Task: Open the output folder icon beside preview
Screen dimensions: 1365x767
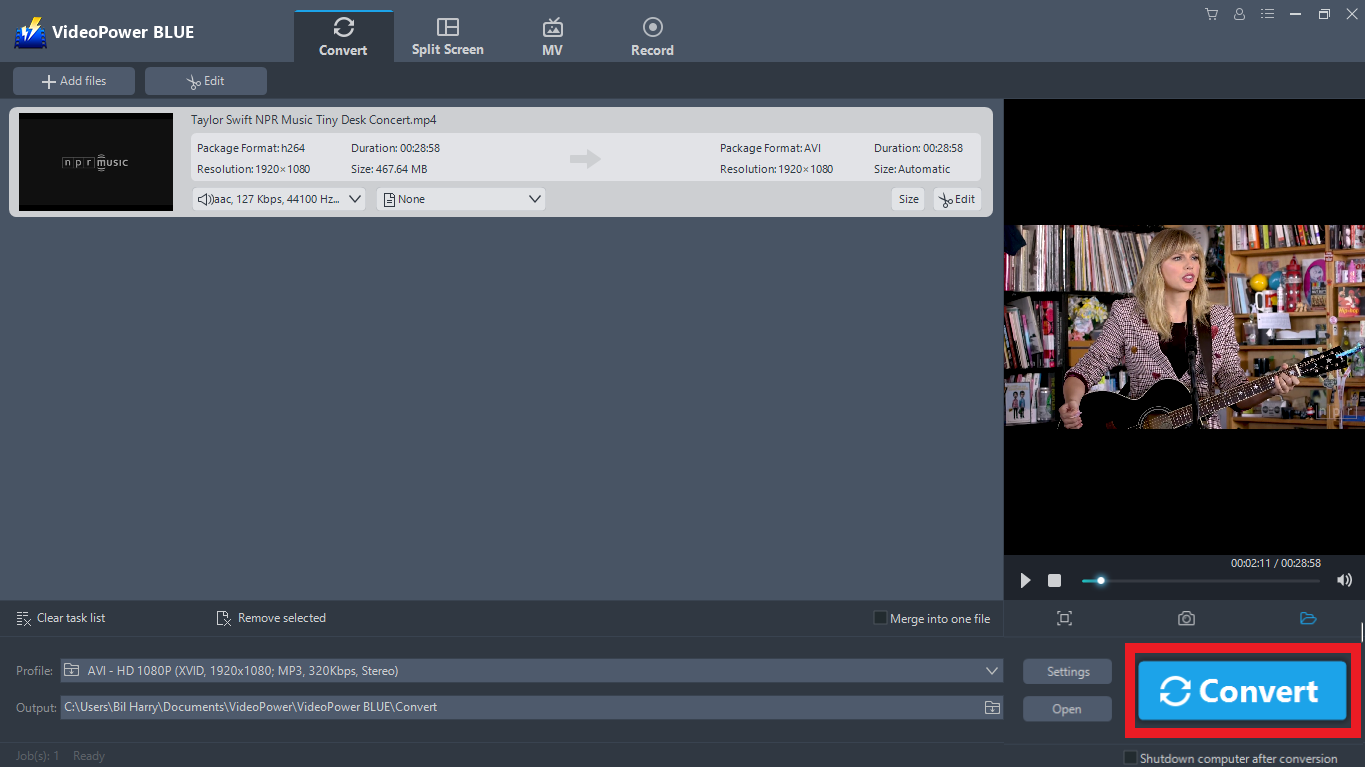Action: coord(1308,618)
